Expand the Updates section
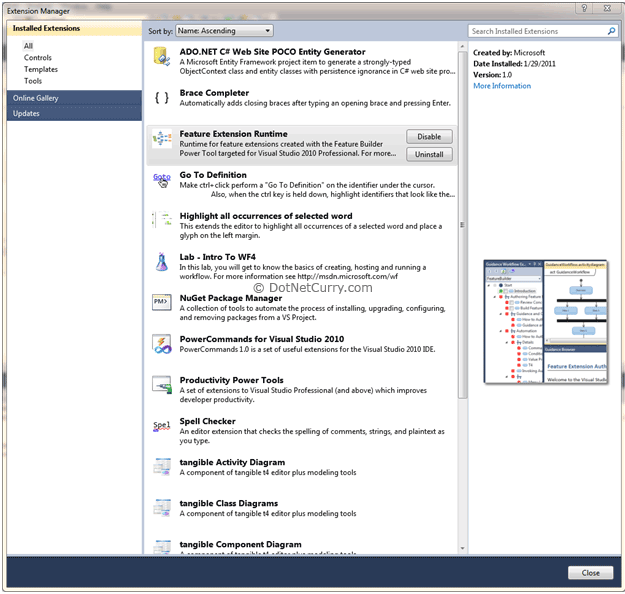The height and width of the screenshot is (594, 625). coord(74,114)
